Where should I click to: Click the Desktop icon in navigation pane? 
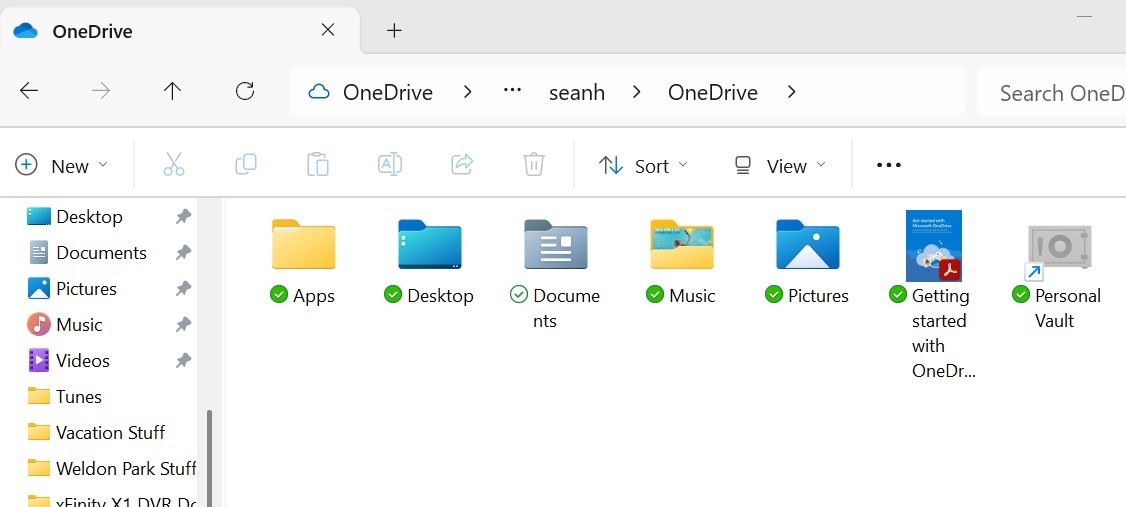point(39,216)
